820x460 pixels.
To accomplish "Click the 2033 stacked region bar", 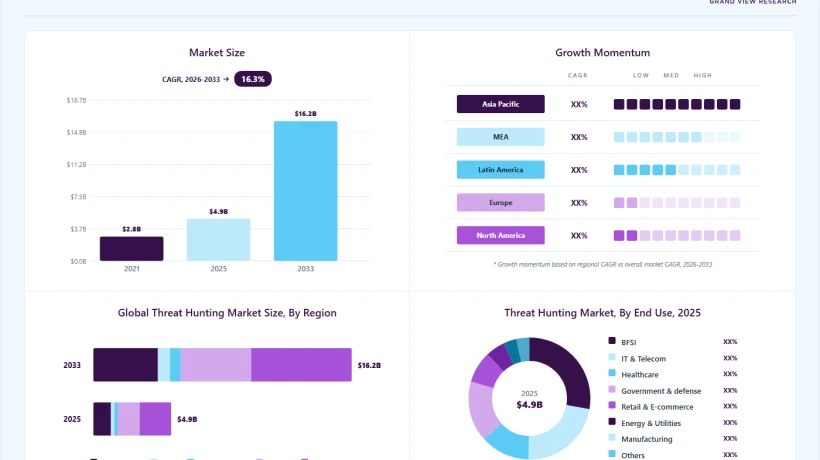I will pyautogui.click(x=222, y=365).
